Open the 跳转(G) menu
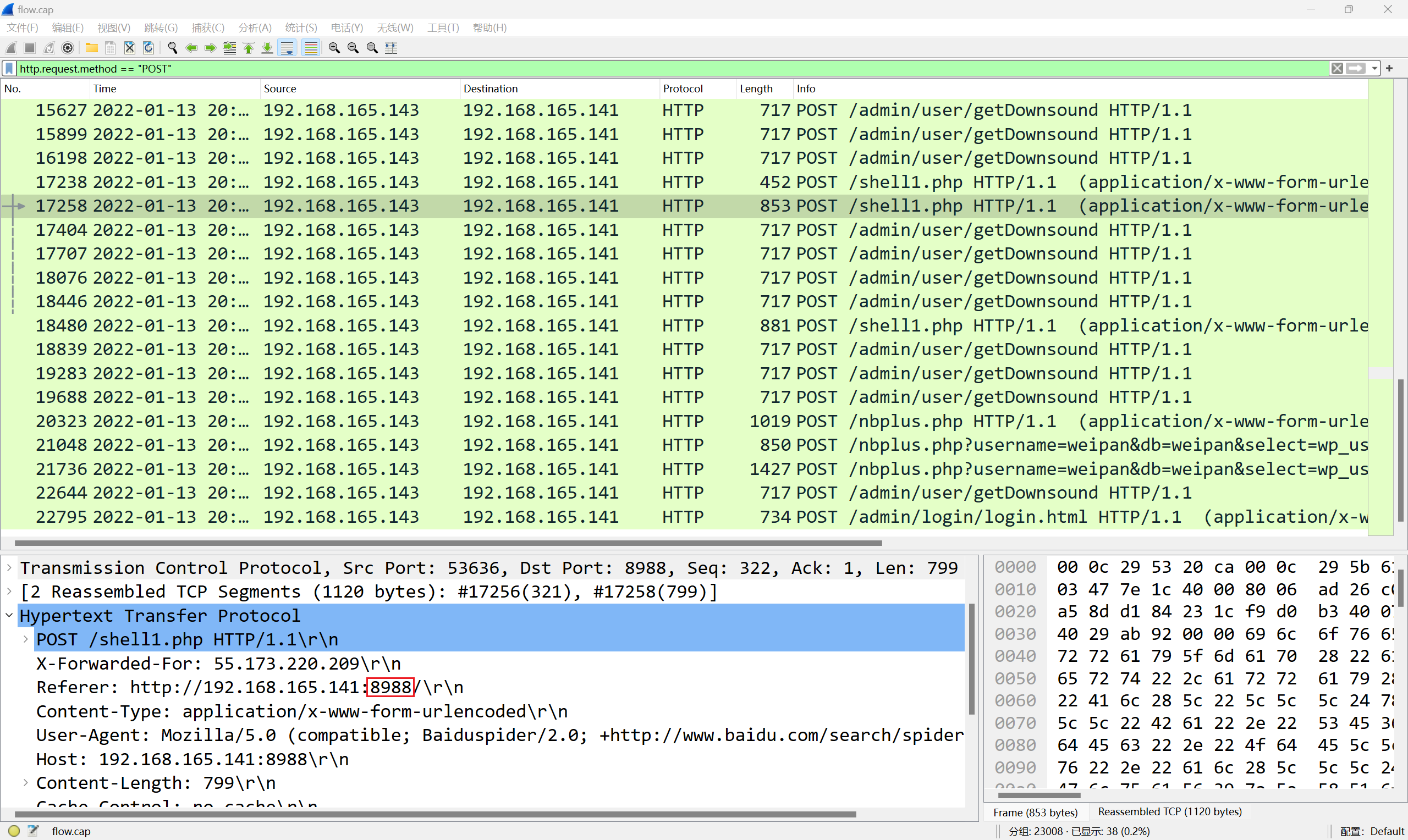This screenshot has height=840, width=1408. tap(161, 27)
